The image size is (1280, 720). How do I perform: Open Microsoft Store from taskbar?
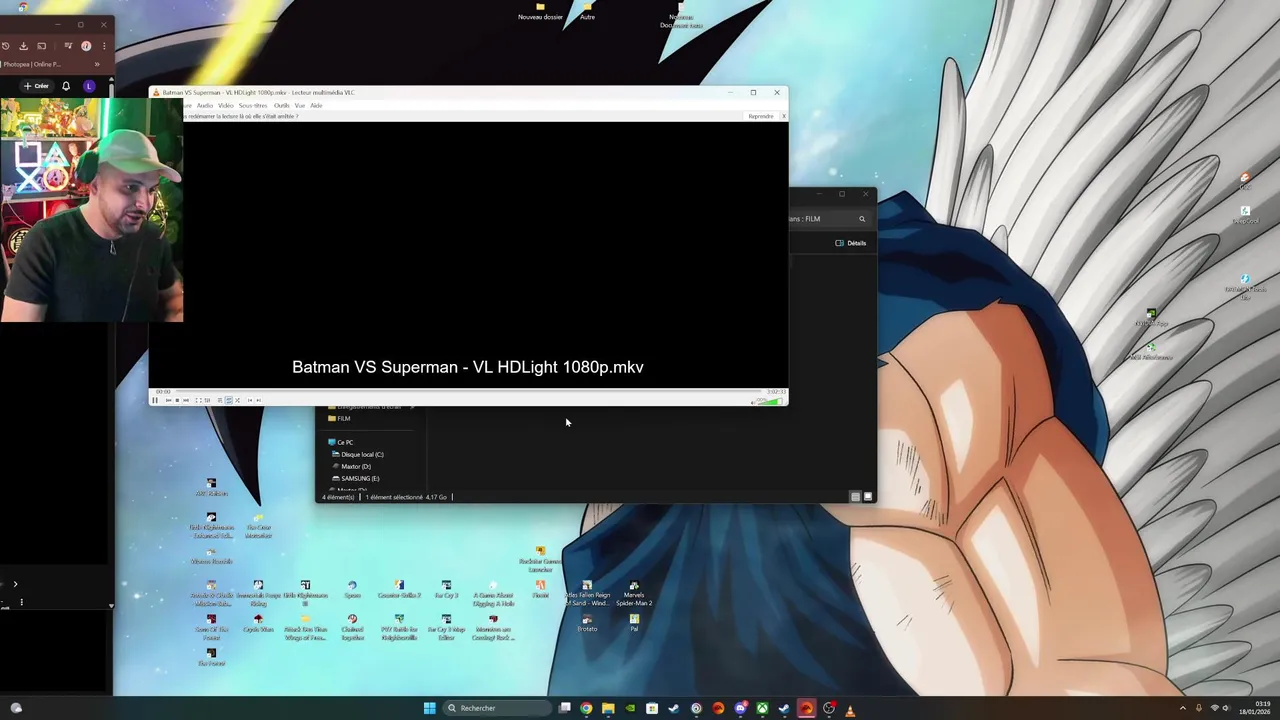click(652, 708)
